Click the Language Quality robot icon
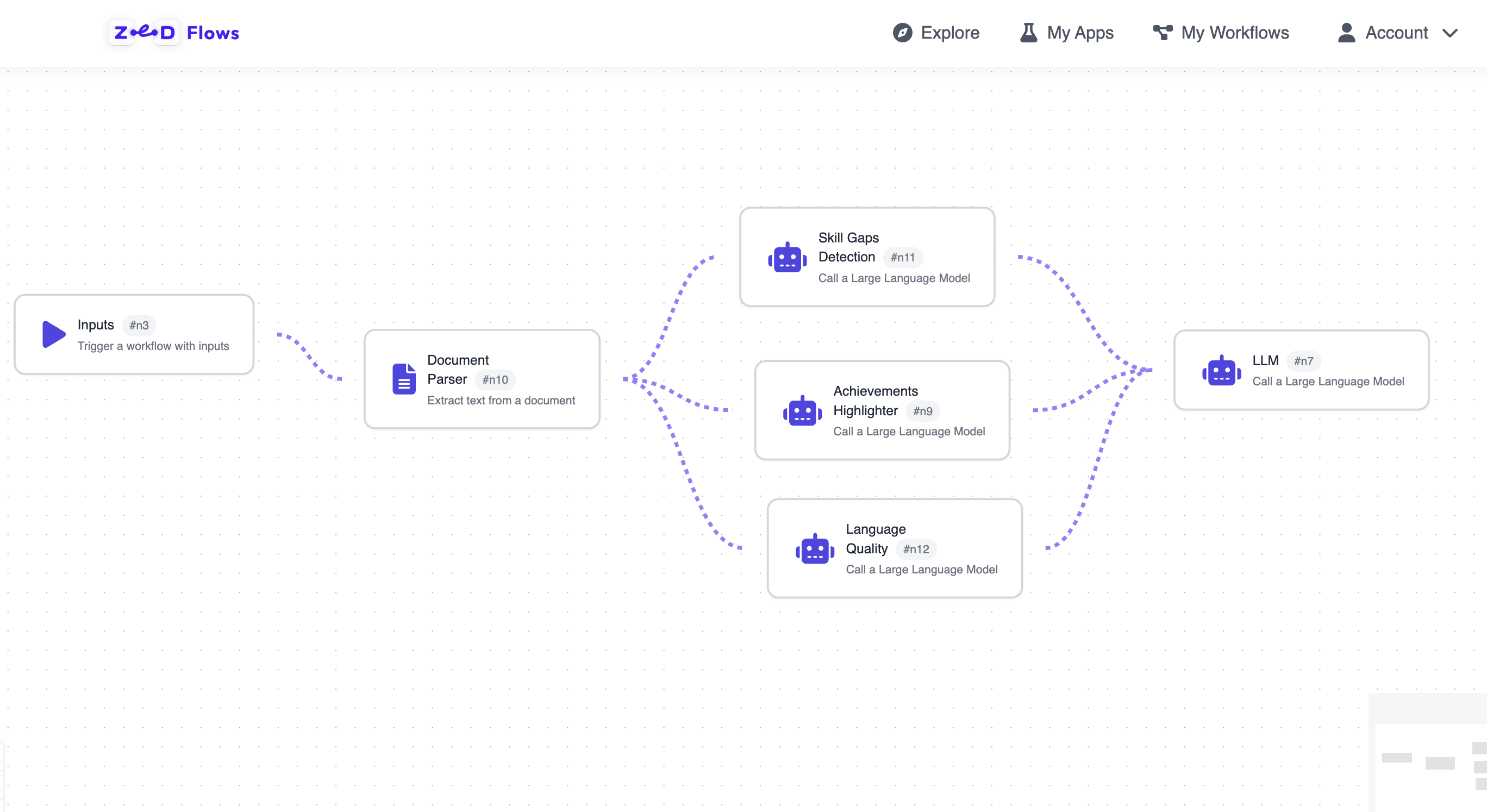 [815, 549]
